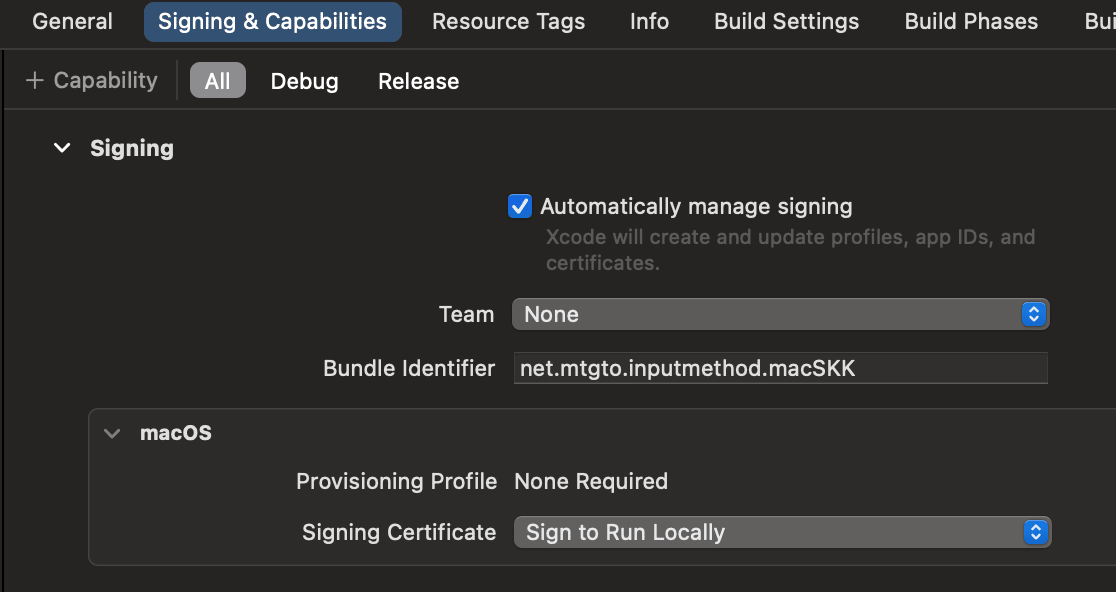Click the macOS section disclosure triangle
The height and width of the screenshot is (592, 1116).
(111, 433)
